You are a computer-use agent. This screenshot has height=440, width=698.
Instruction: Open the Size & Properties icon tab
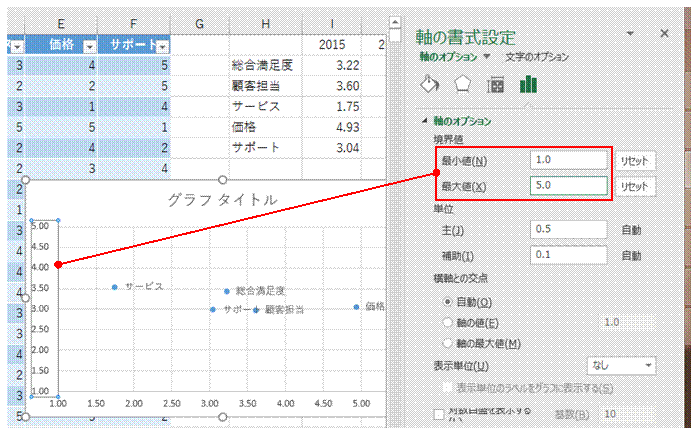click(x=494, y=85)
